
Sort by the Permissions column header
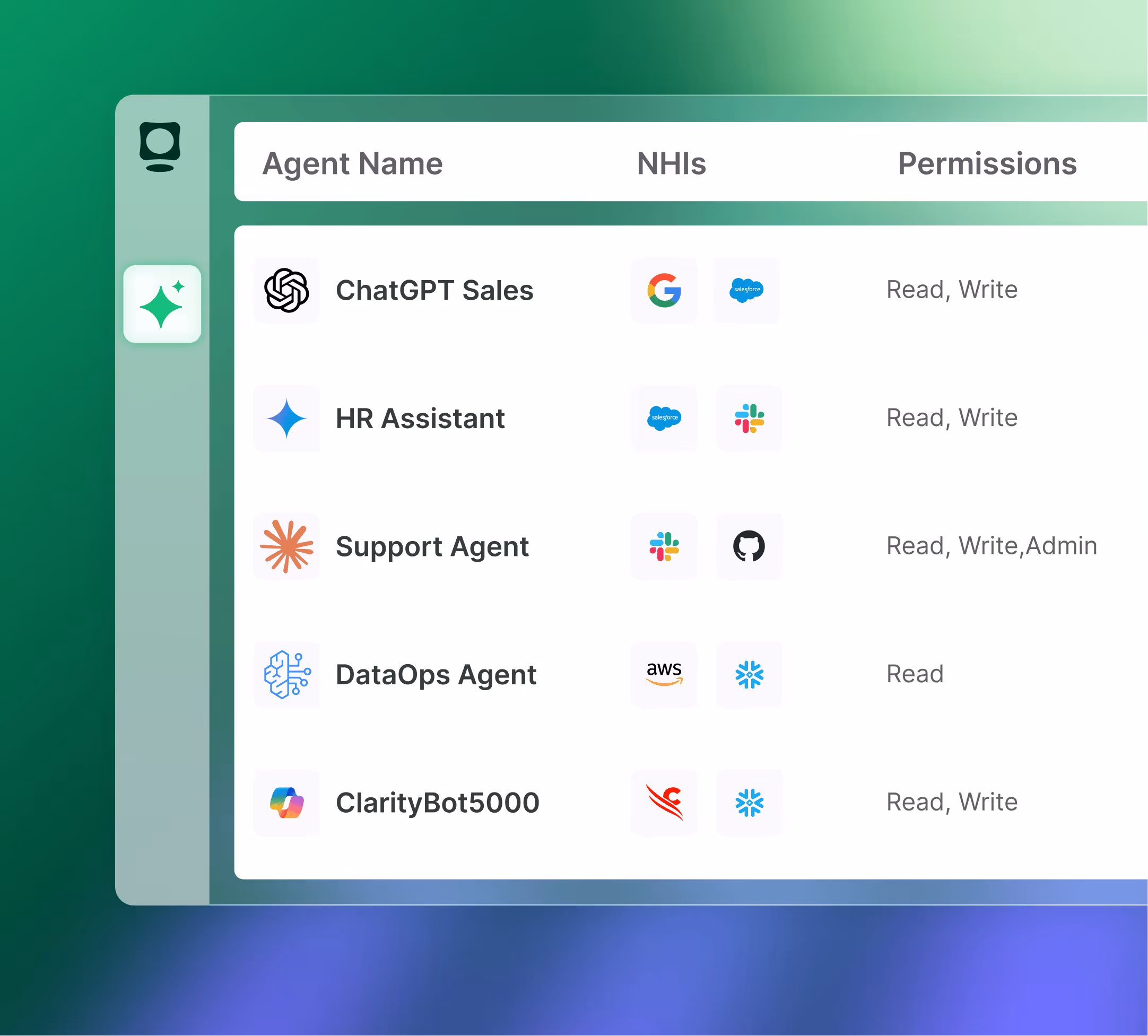point(987,164)
